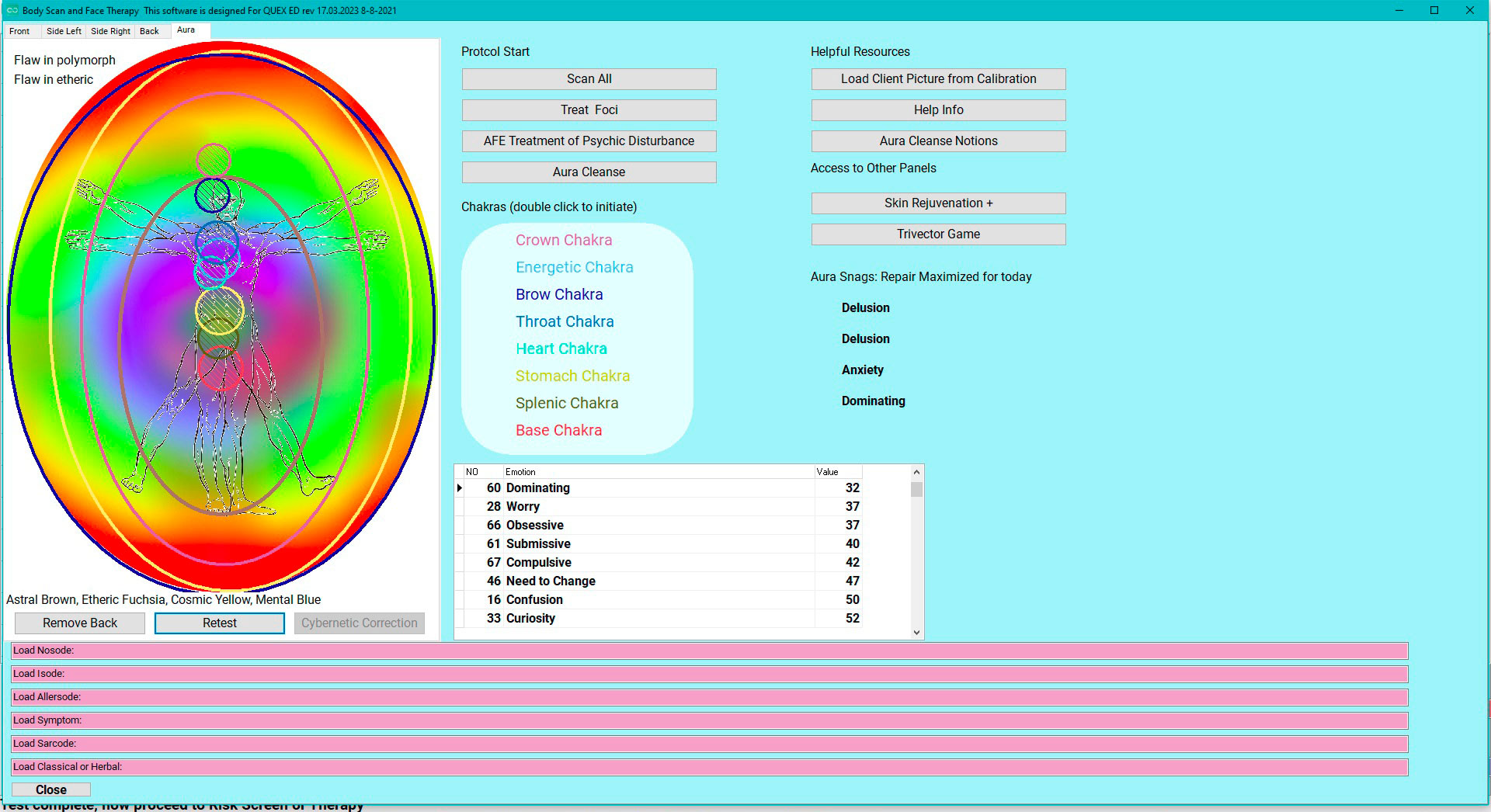Click the Remove Back button
The height and width of the screenshot is (812, 1491).
80,623
